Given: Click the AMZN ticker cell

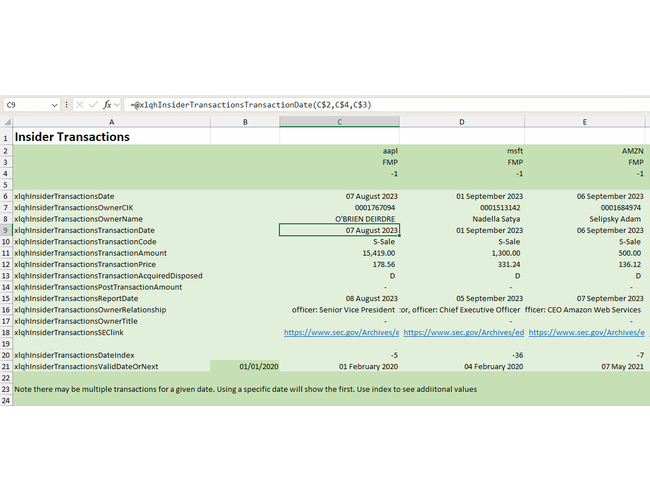Looking at the screenshot, I should (x=585, y=151).
